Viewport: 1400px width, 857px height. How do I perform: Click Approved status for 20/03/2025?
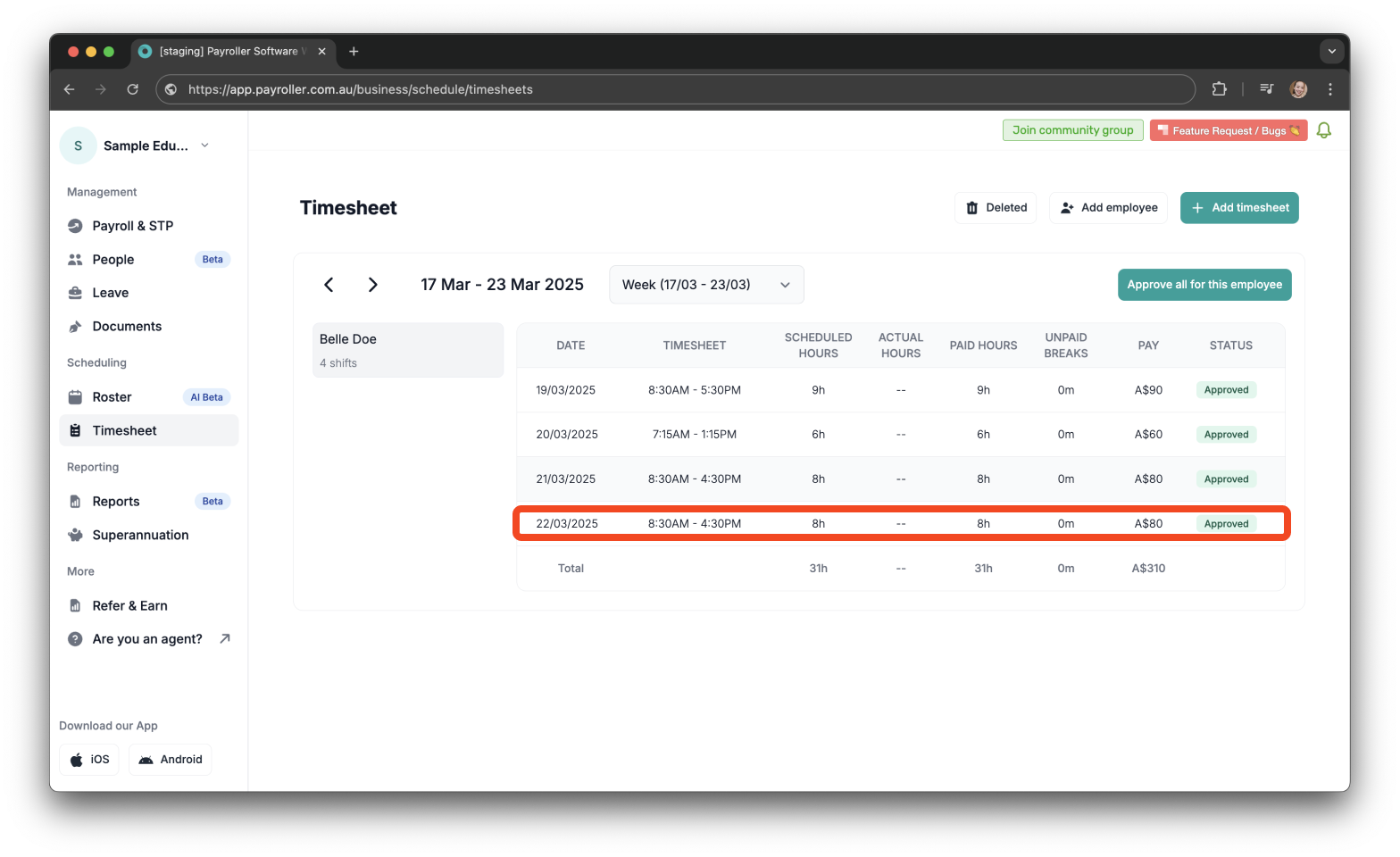[1227, 435]
